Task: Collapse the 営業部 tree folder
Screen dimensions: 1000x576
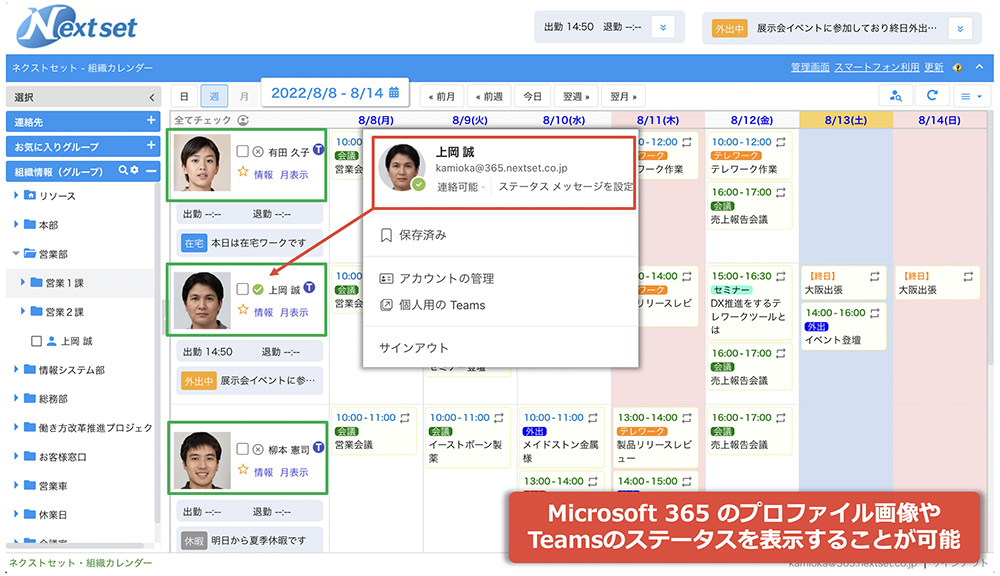Action: (16, 253)
